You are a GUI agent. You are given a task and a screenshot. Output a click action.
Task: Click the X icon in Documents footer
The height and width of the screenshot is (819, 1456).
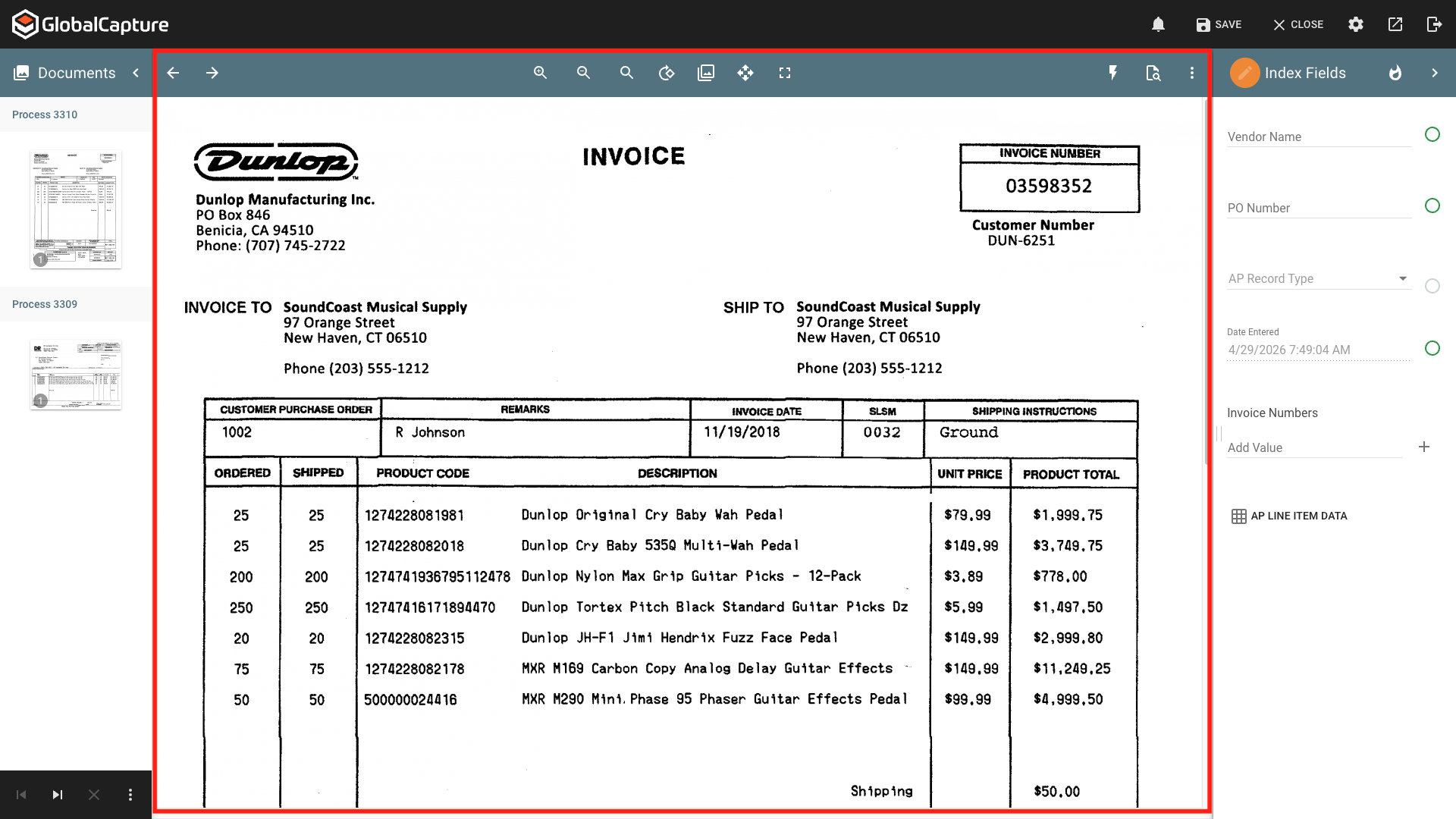[x=94, y=795]
